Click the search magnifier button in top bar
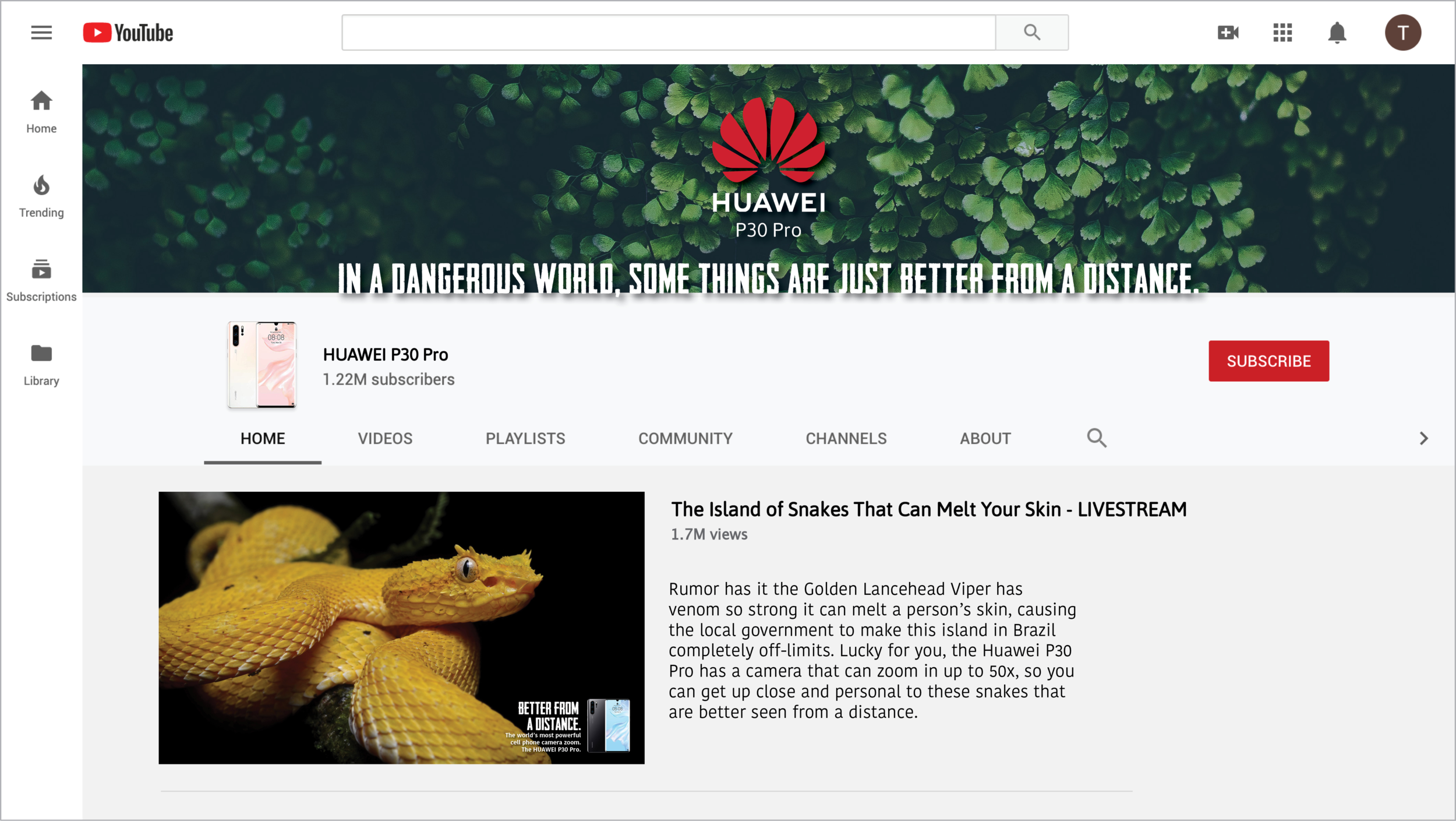Screen dimensions: 1456x821 (x=1031, y=33)
